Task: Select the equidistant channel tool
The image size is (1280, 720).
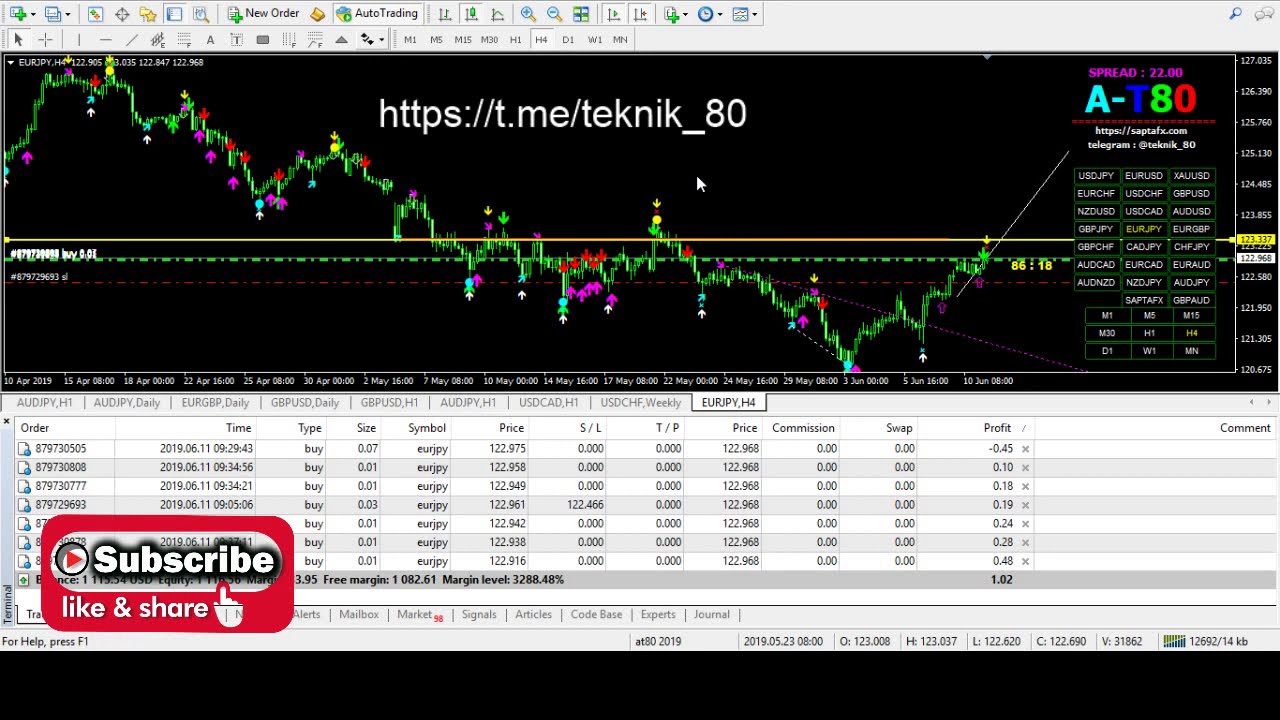Action: 158,39
